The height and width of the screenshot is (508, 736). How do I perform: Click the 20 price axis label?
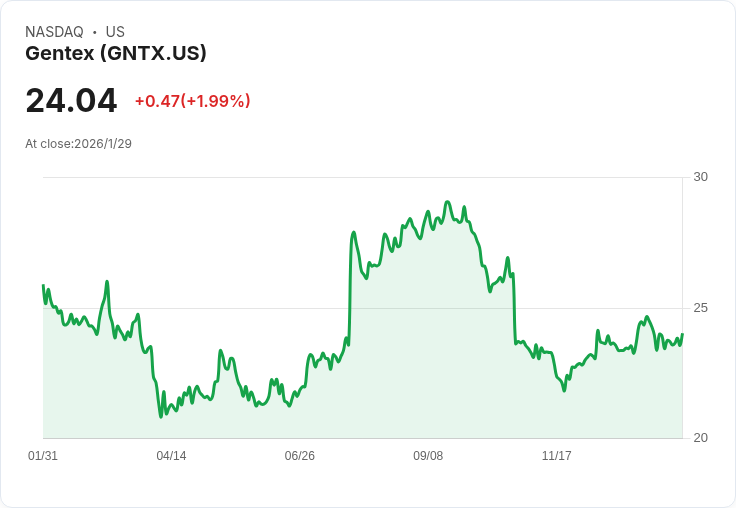tap(701, 438)
